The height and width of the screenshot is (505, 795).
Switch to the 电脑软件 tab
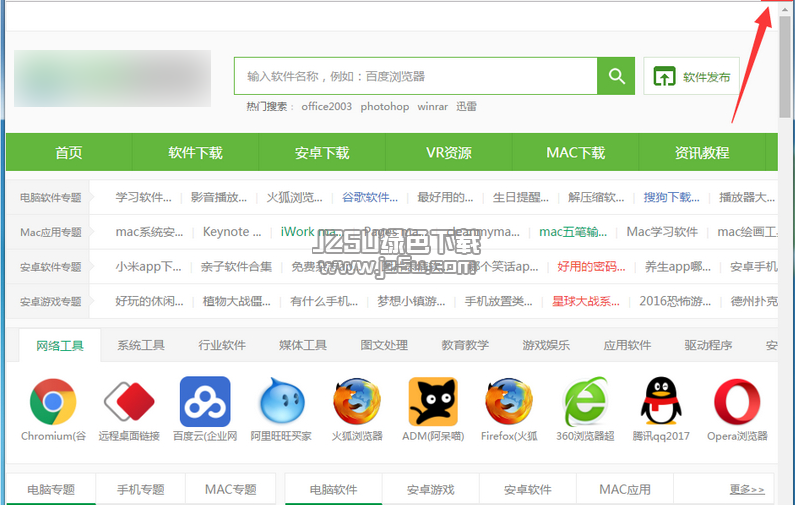pyautogui.click(x=334, y=489)
